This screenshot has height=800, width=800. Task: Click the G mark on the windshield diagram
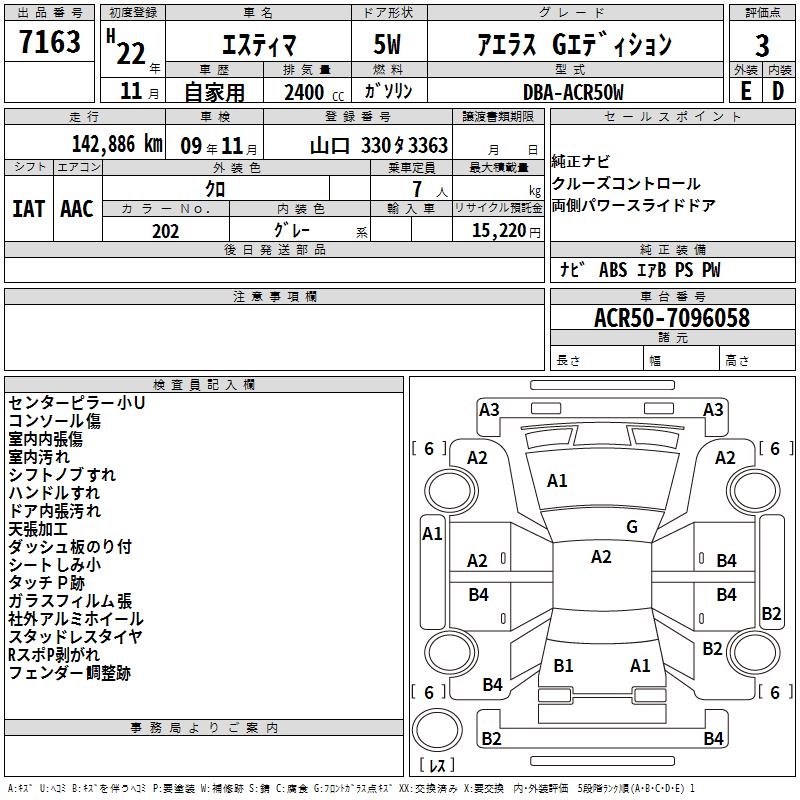coord(632,527)
